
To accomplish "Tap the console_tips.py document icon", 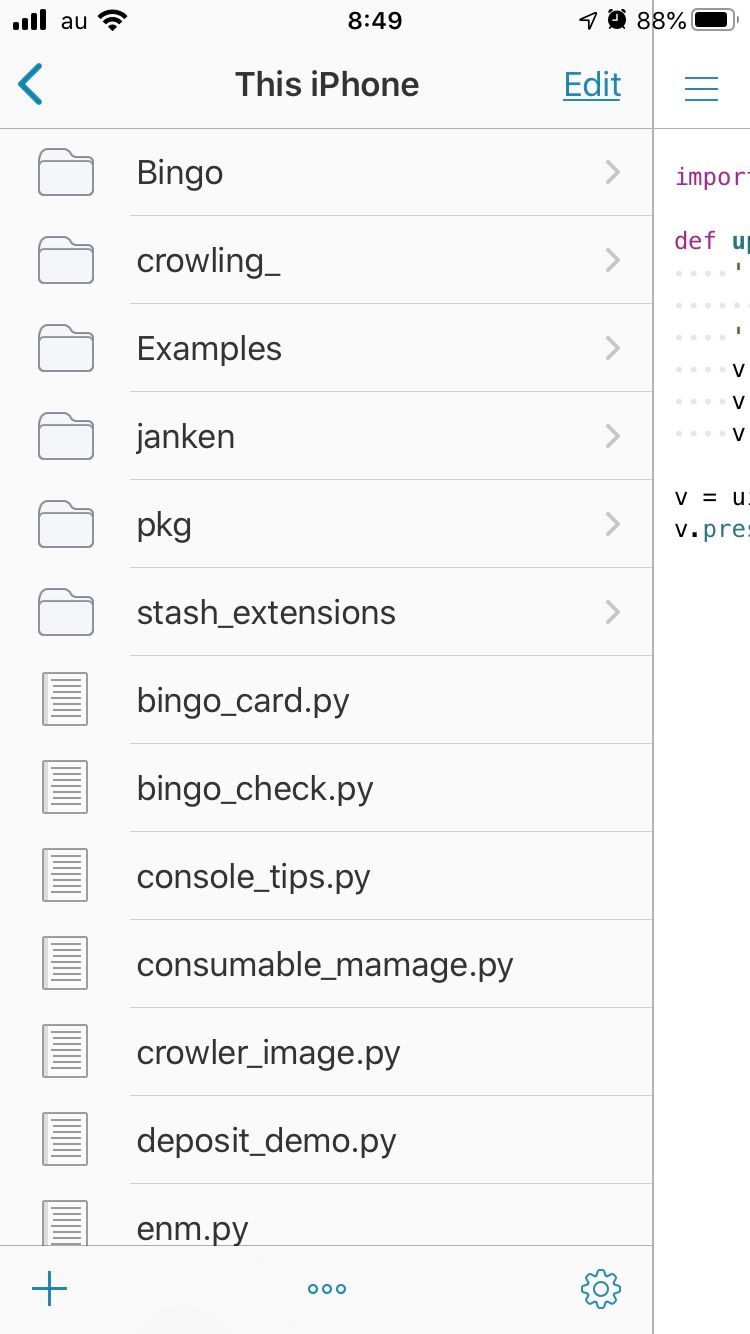I will click(x=66, y=876).
